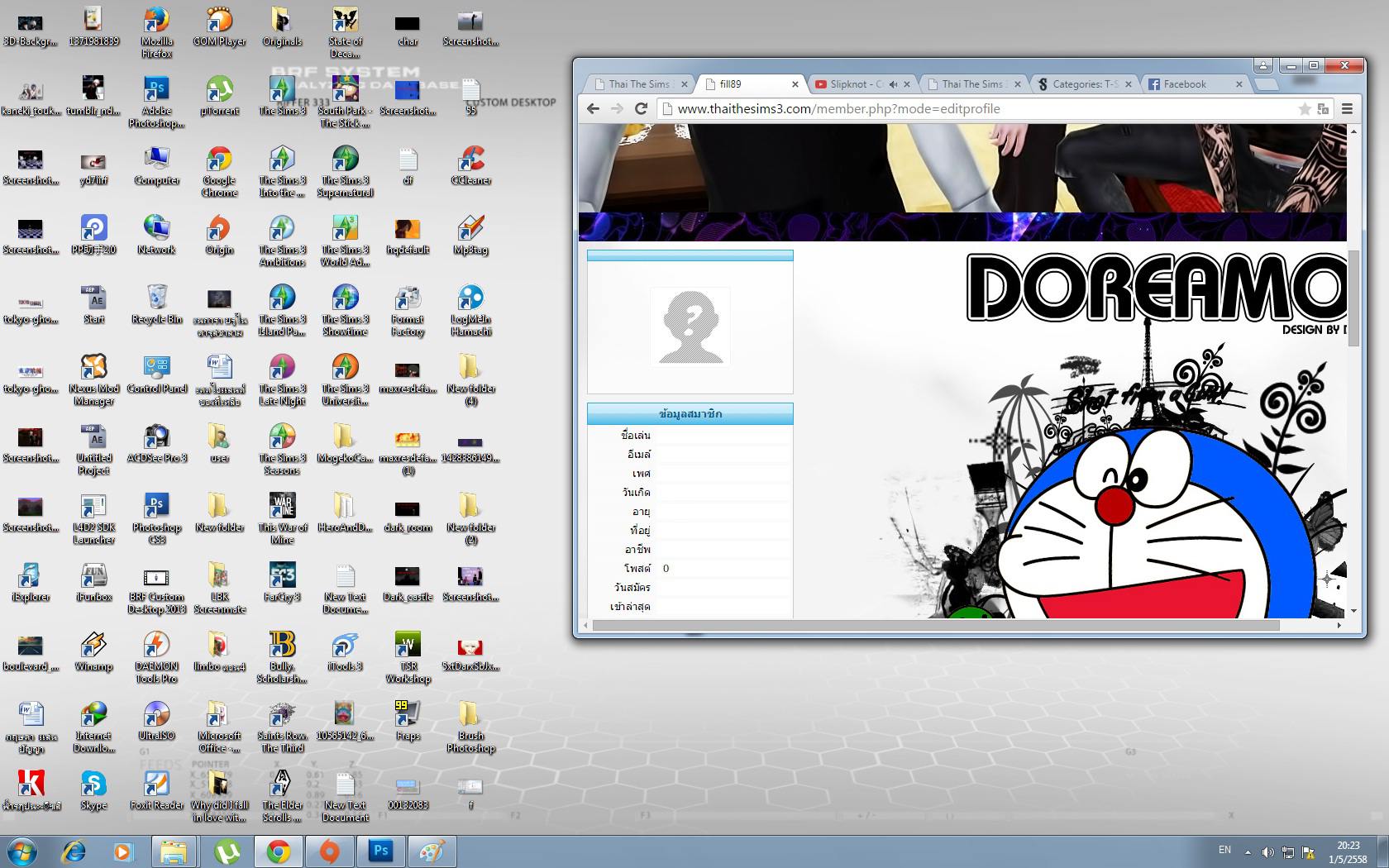The width and height of the screenshot is (1389, 868).
Task: Open TSR Workshop desktop icon
Action: point(408,658)
